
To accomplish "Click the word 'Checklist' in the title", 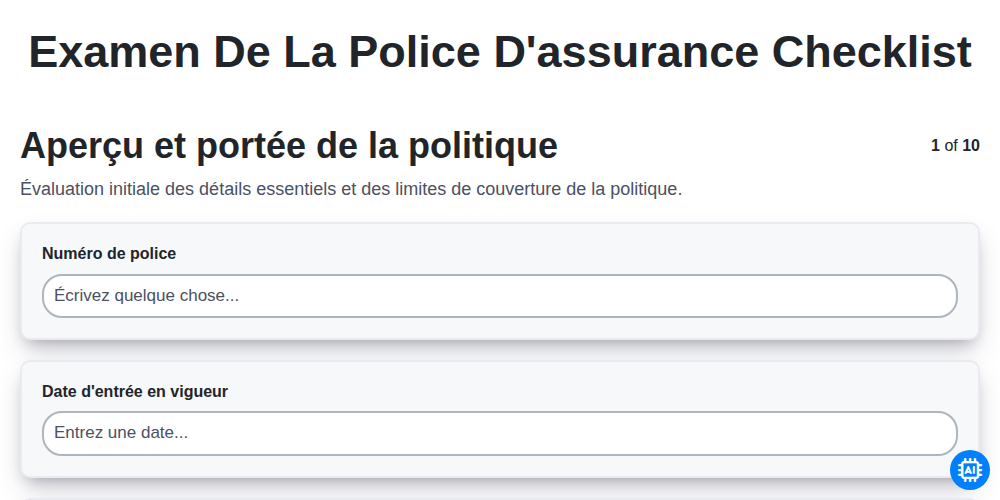I will (872, 52).
